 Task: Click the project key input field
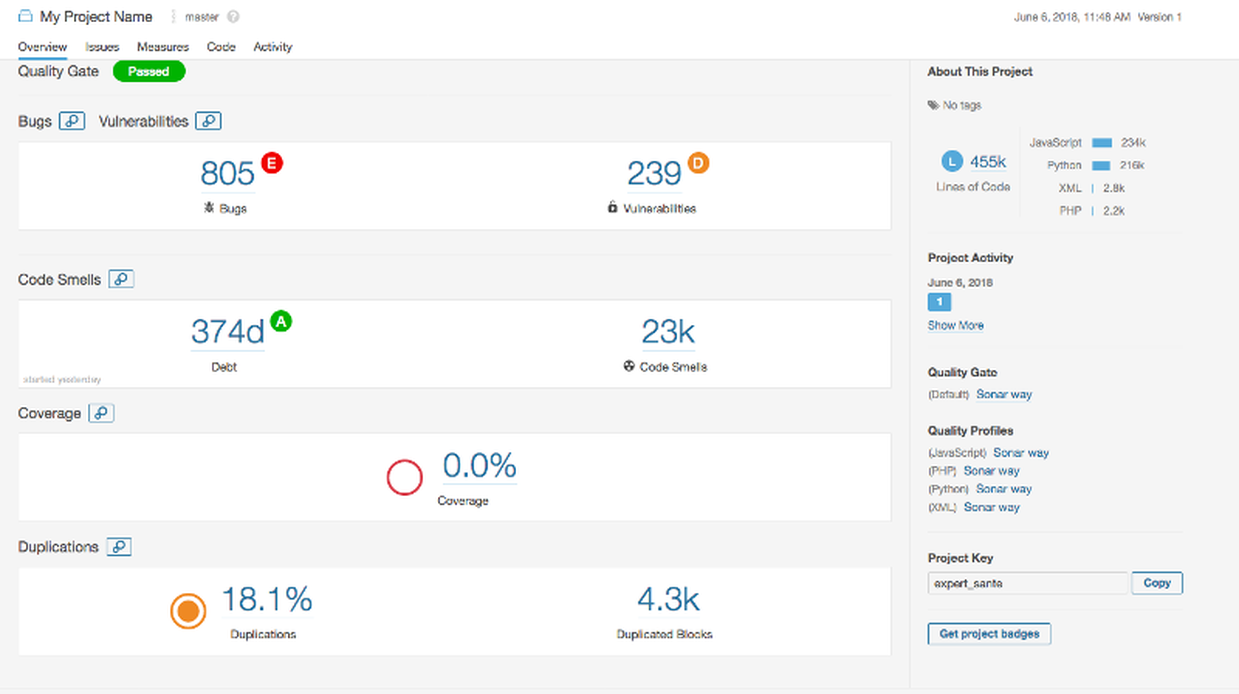[x=1027, y=583]
